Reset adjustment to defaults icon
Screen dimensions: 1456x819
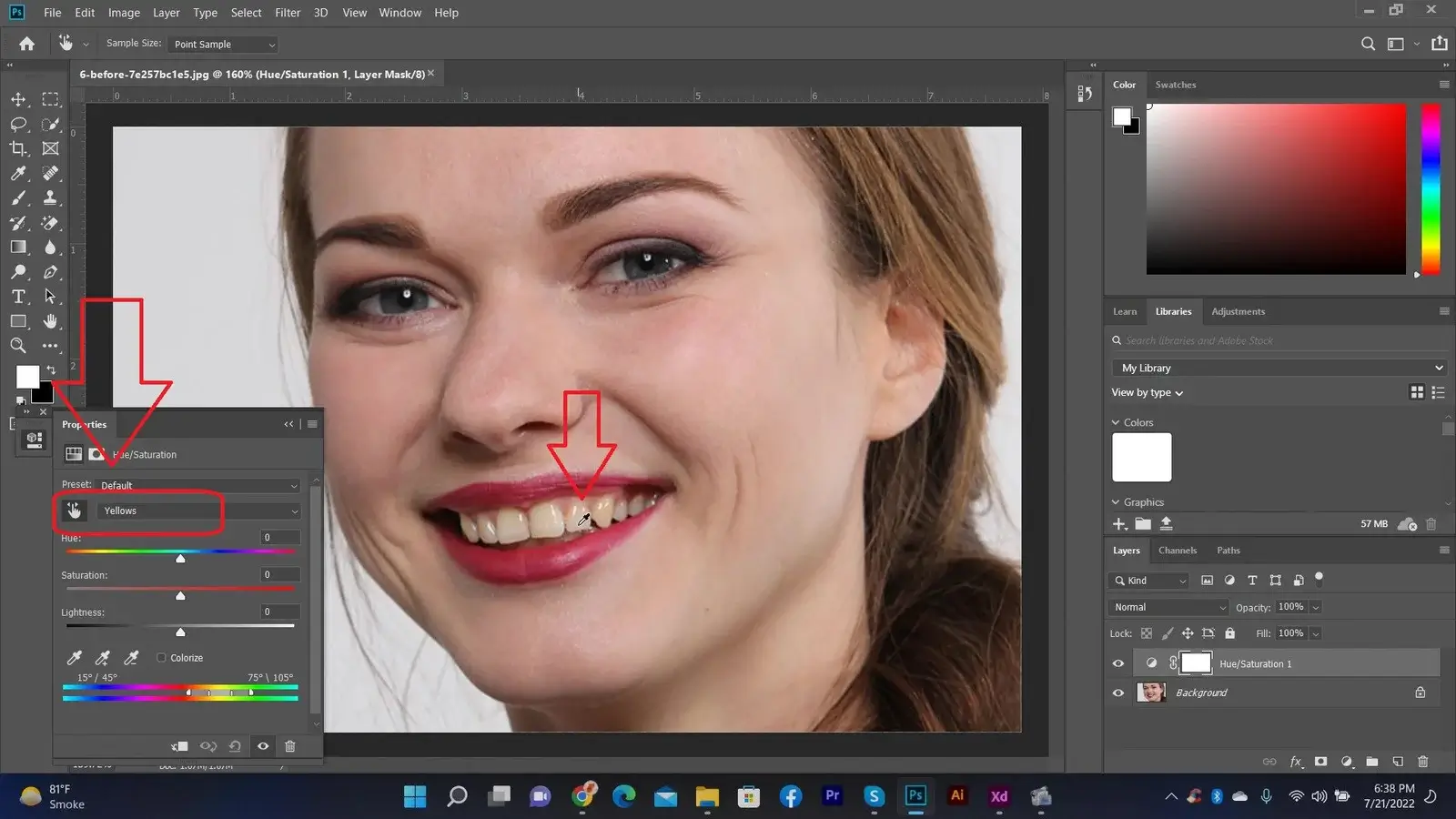[x=235, y=746]
